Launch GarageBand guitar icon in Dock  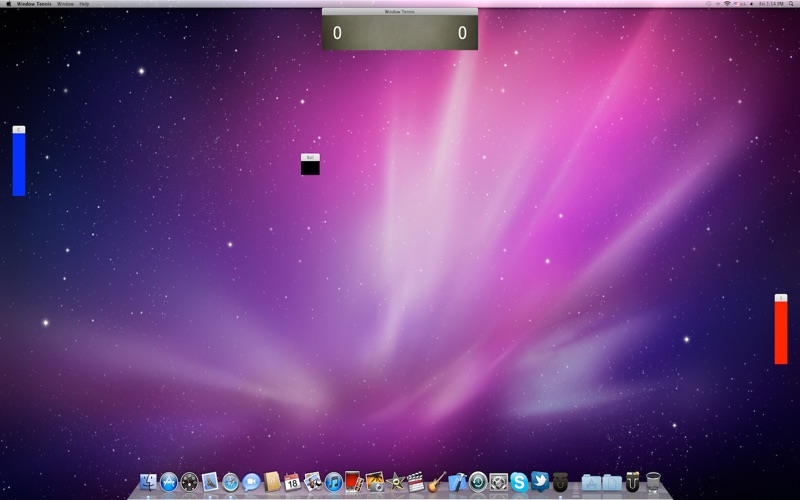click(437, 482)
